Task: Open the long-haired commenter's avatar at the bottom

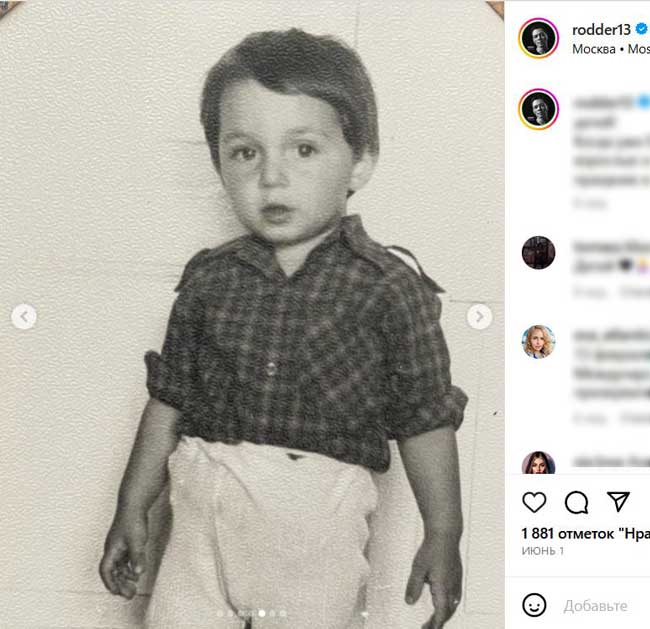Action: (538, 464)
